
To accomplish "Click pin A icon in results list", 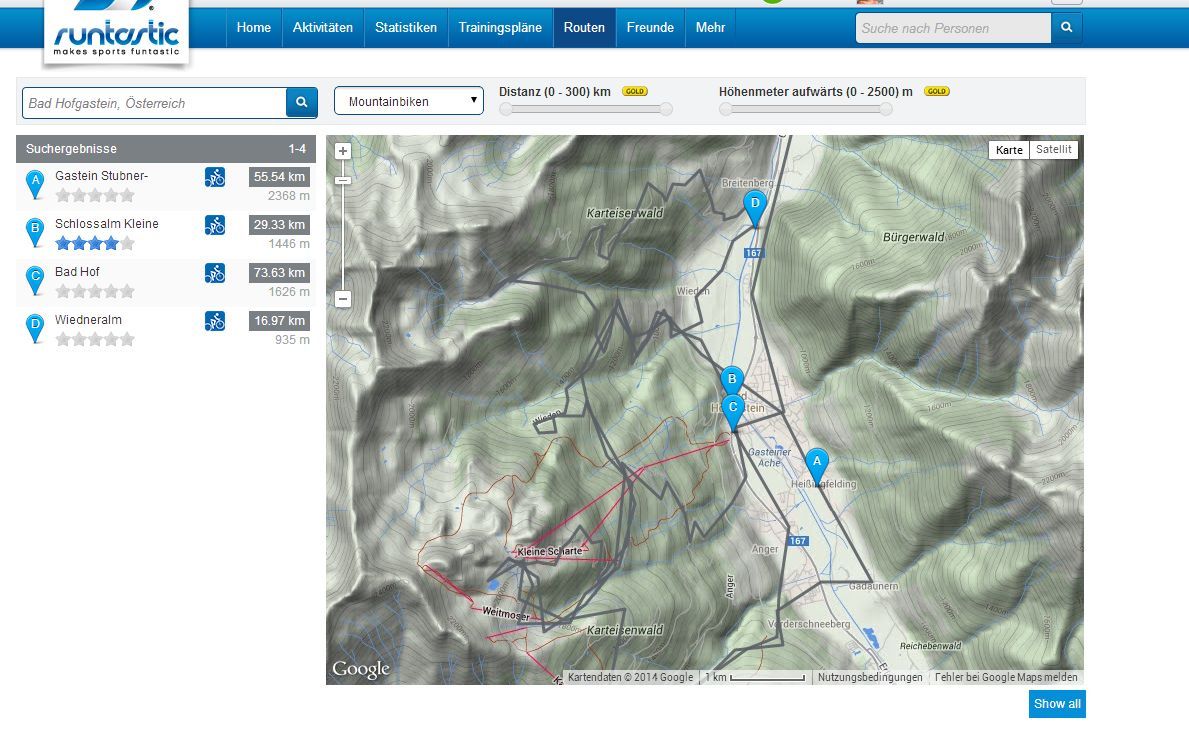I will [35, 183].
